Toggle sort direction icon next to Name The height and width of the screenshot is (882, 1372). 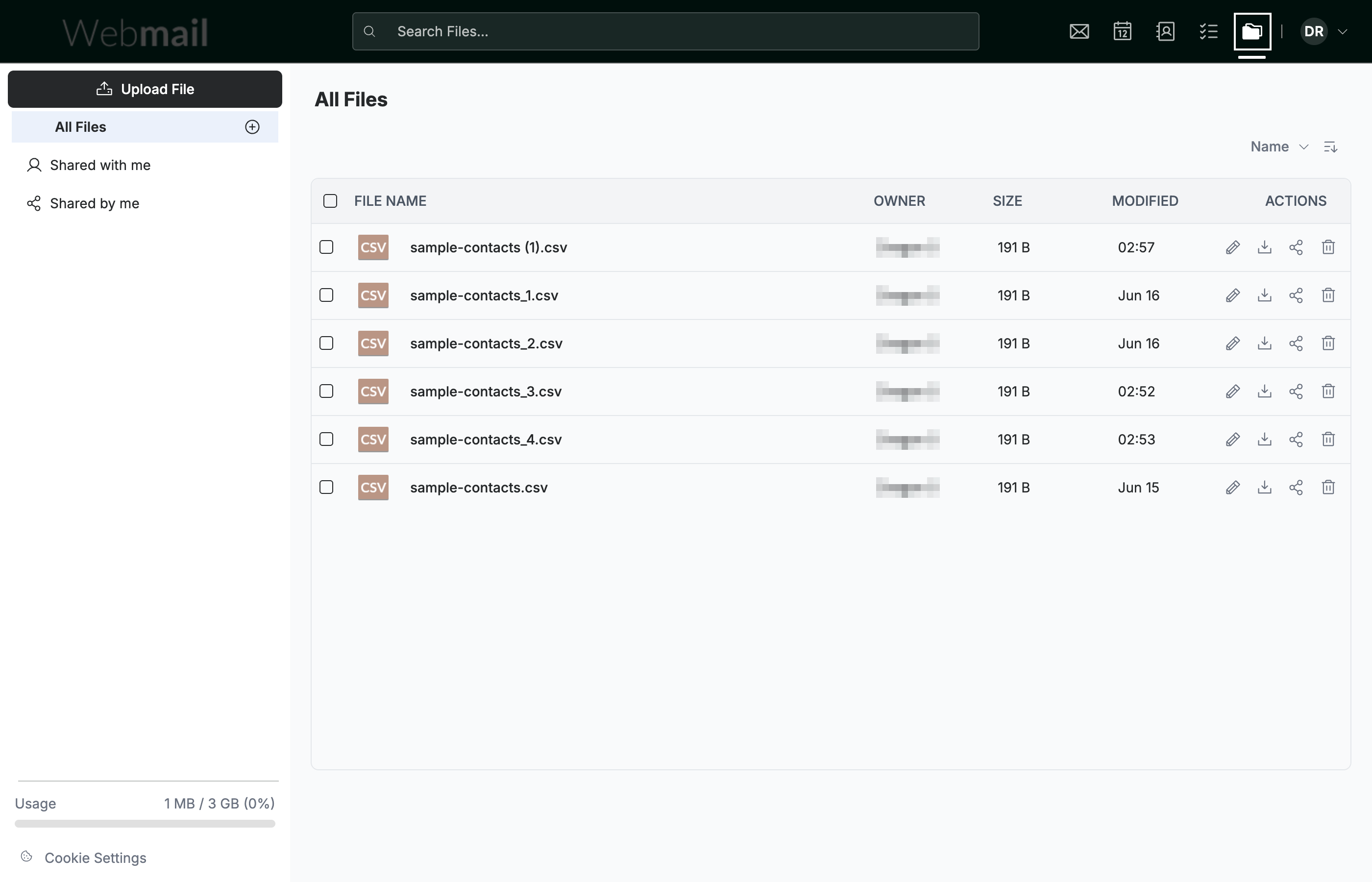[1331, 147]
